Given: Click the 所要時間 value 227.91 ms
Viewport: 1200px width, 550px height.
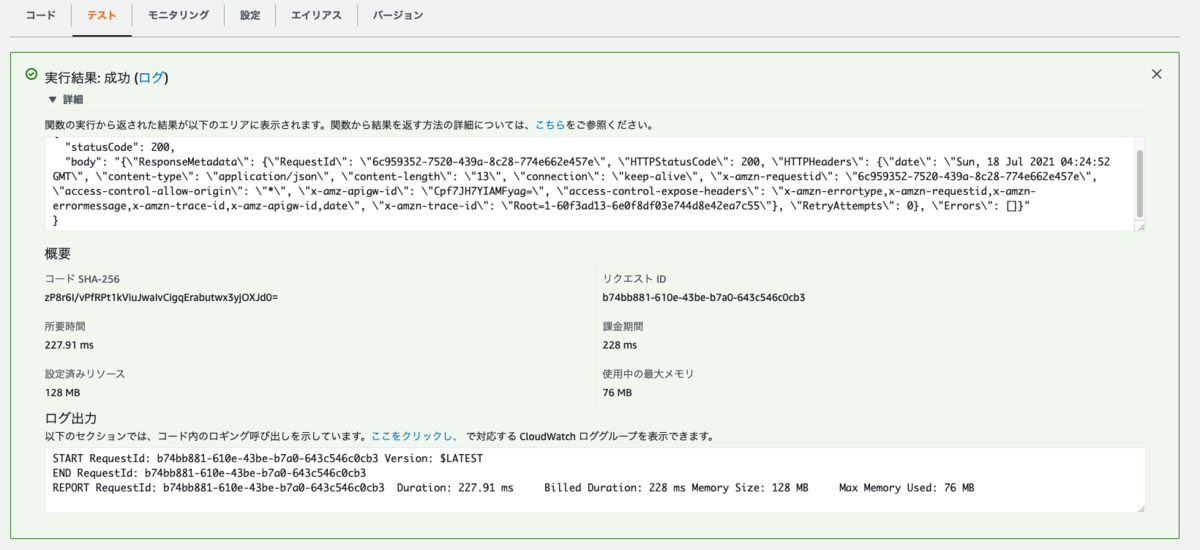Looking at the screenshot, I should (x=69, y=345).
